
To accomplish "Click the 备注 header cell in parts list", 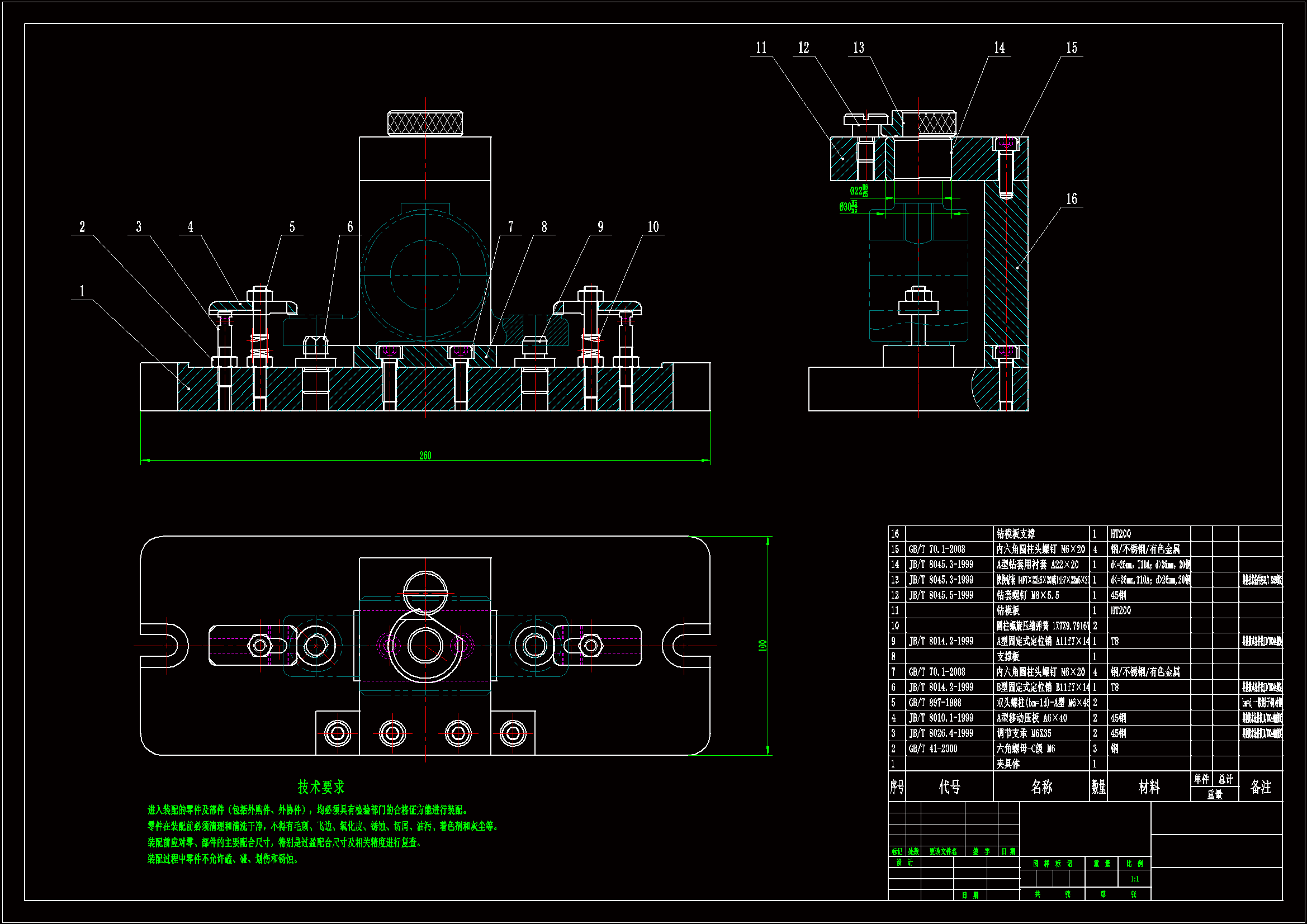I will (1260, 787).
